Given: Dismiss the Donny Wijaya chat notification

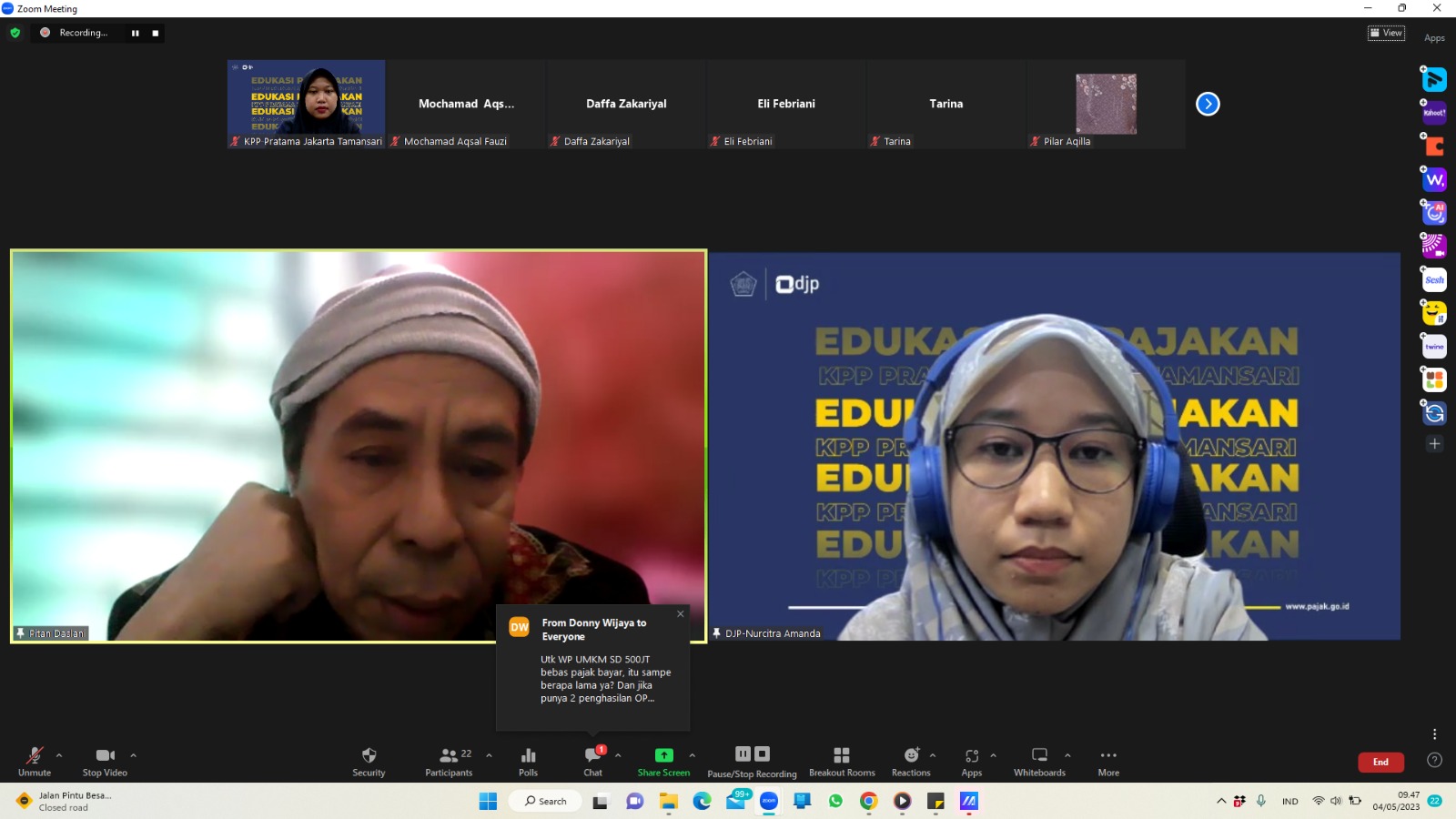Looking at the screenshot, I should pos(680,614).
